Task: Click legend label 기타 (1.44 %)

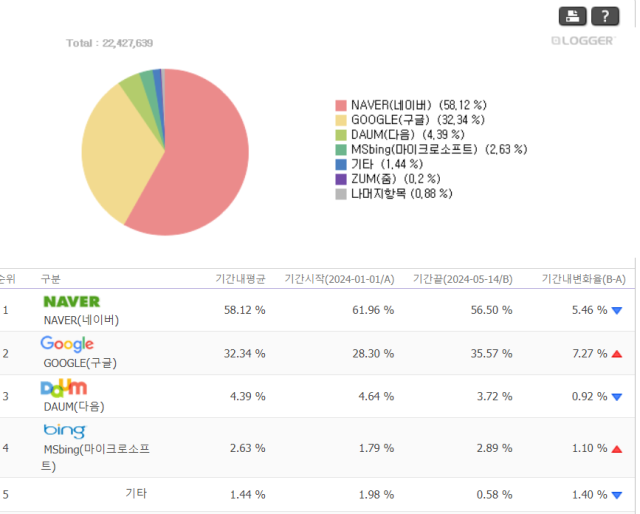Action: coord(387,164)
